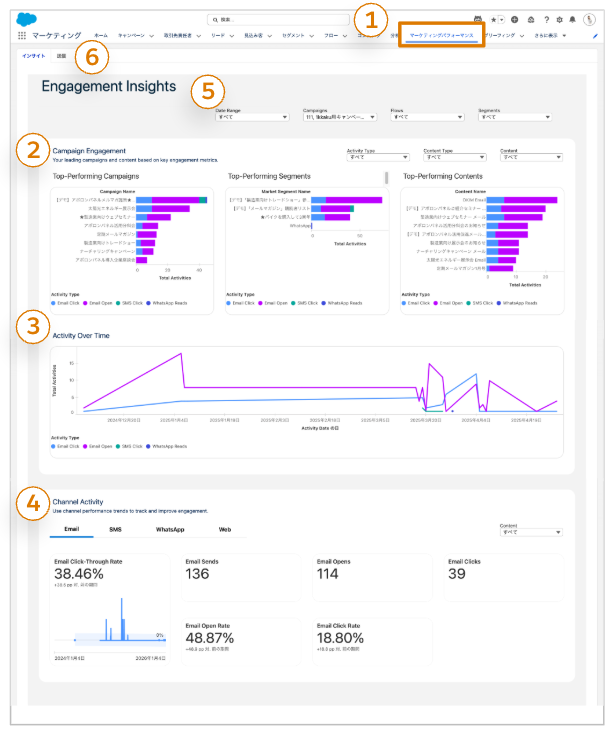This screenshot has width=615, height=731.
Task: Click the global actions plus icon
Action: tap(515, 20)
